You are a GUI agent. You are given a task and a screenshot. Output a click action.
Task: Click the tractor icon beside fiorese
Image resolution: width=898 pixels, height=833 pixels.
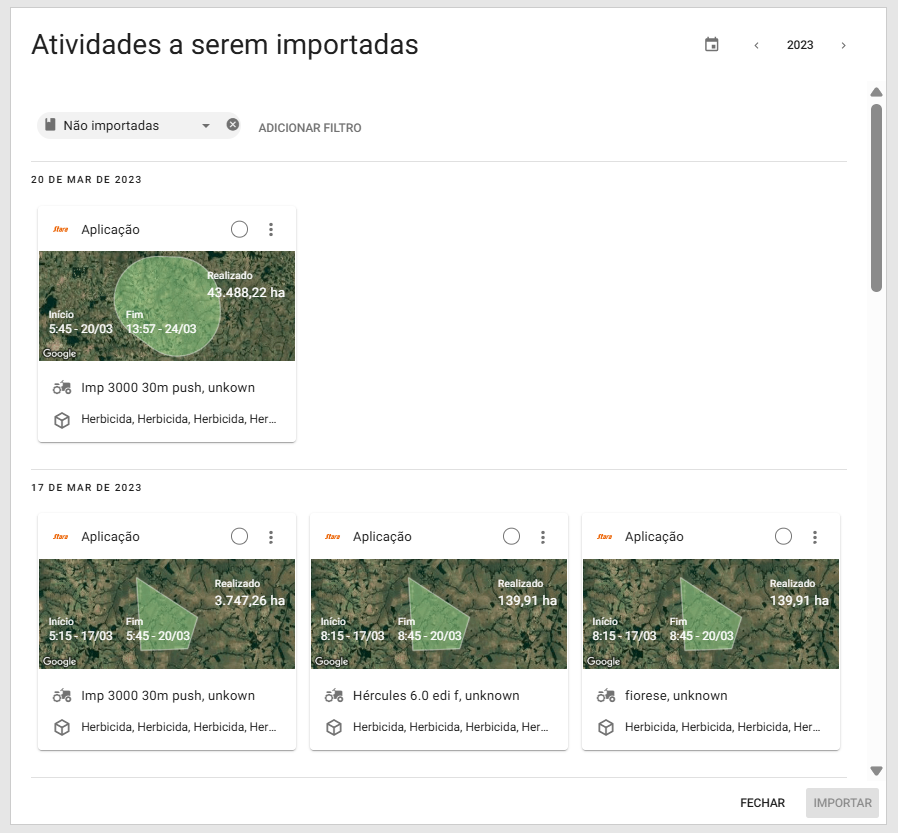click(x=605, y=695)
